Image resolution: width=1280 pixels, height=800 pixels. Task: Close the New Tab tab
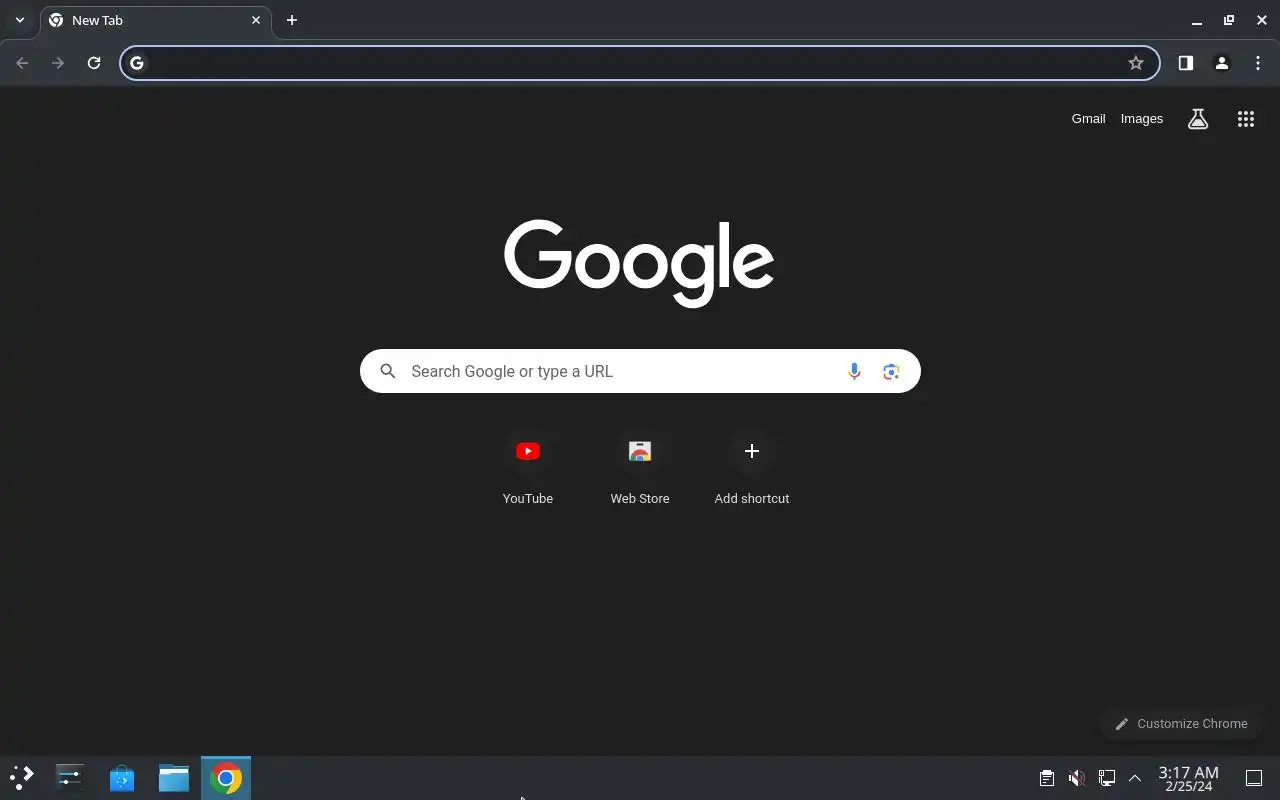point(256,20)
